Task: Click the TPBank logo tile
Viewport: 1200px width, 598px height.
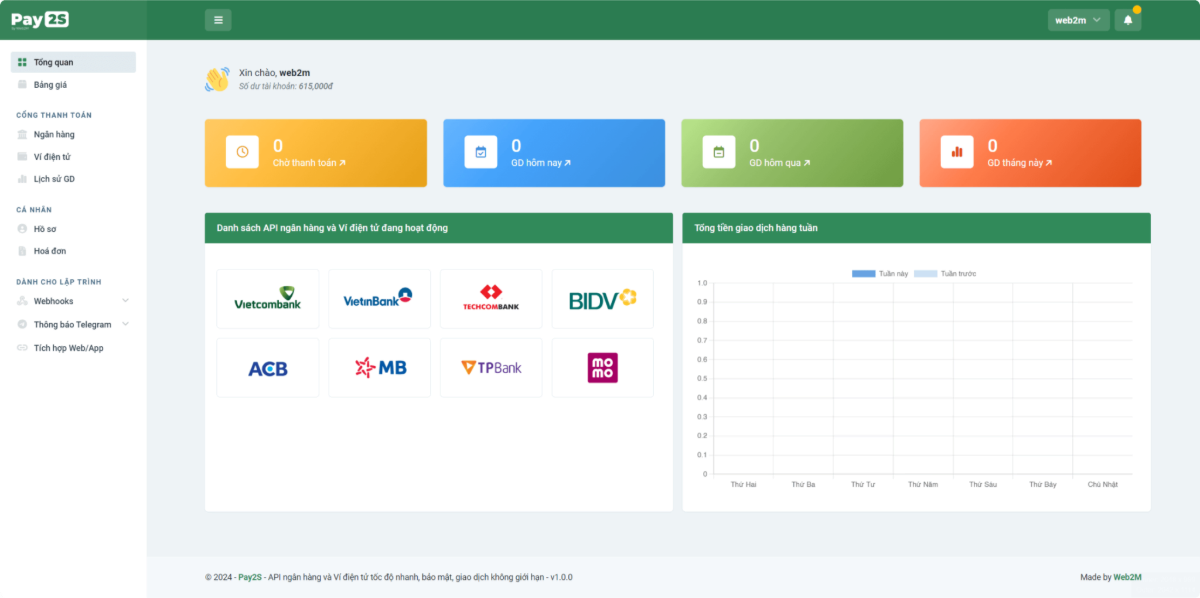Action: tap(491, 368)
